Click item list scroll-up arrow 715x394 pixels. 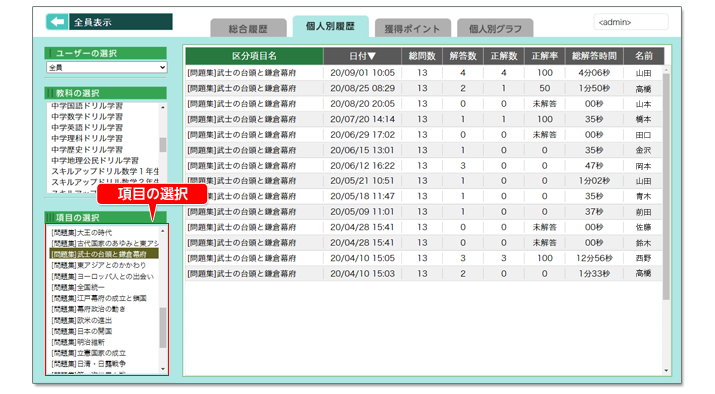163,231
